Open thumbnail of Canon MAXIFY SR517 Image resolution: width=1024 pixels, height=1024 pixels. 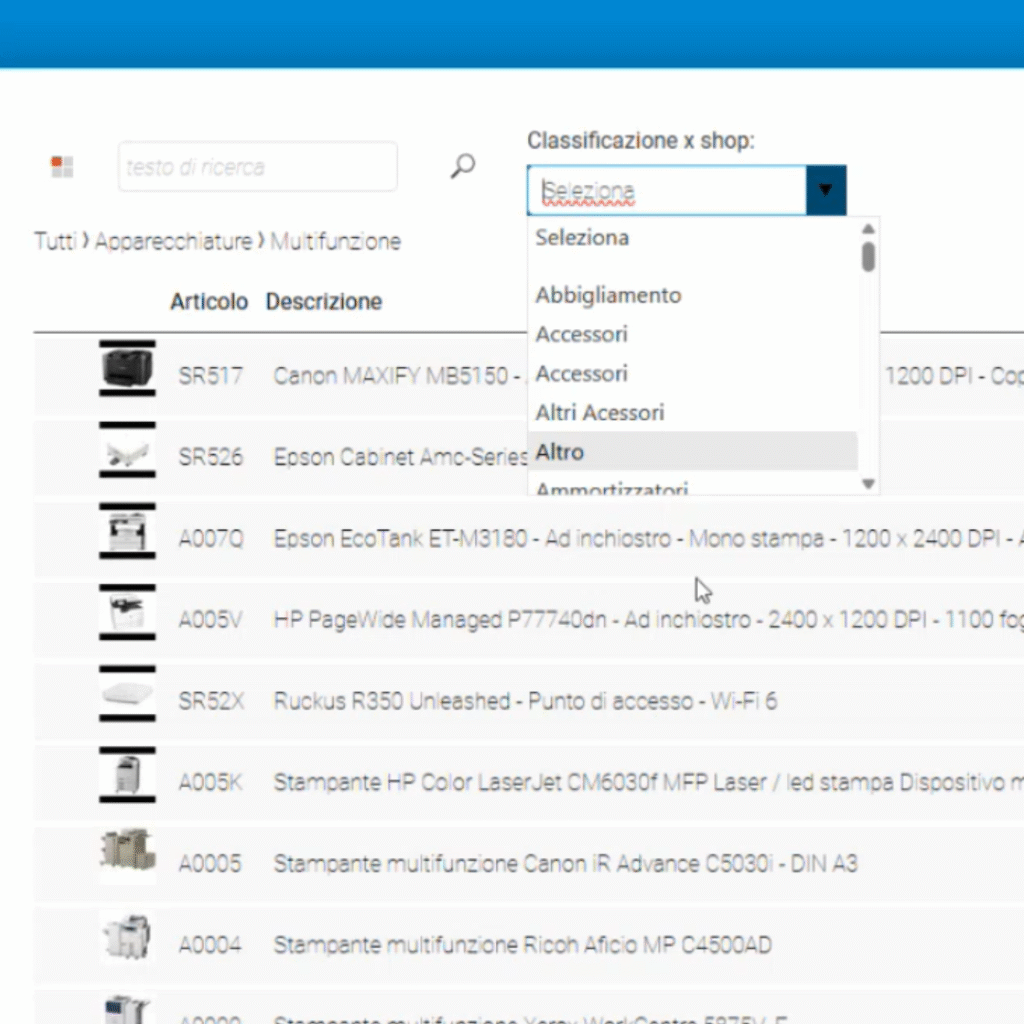[127, 368]
